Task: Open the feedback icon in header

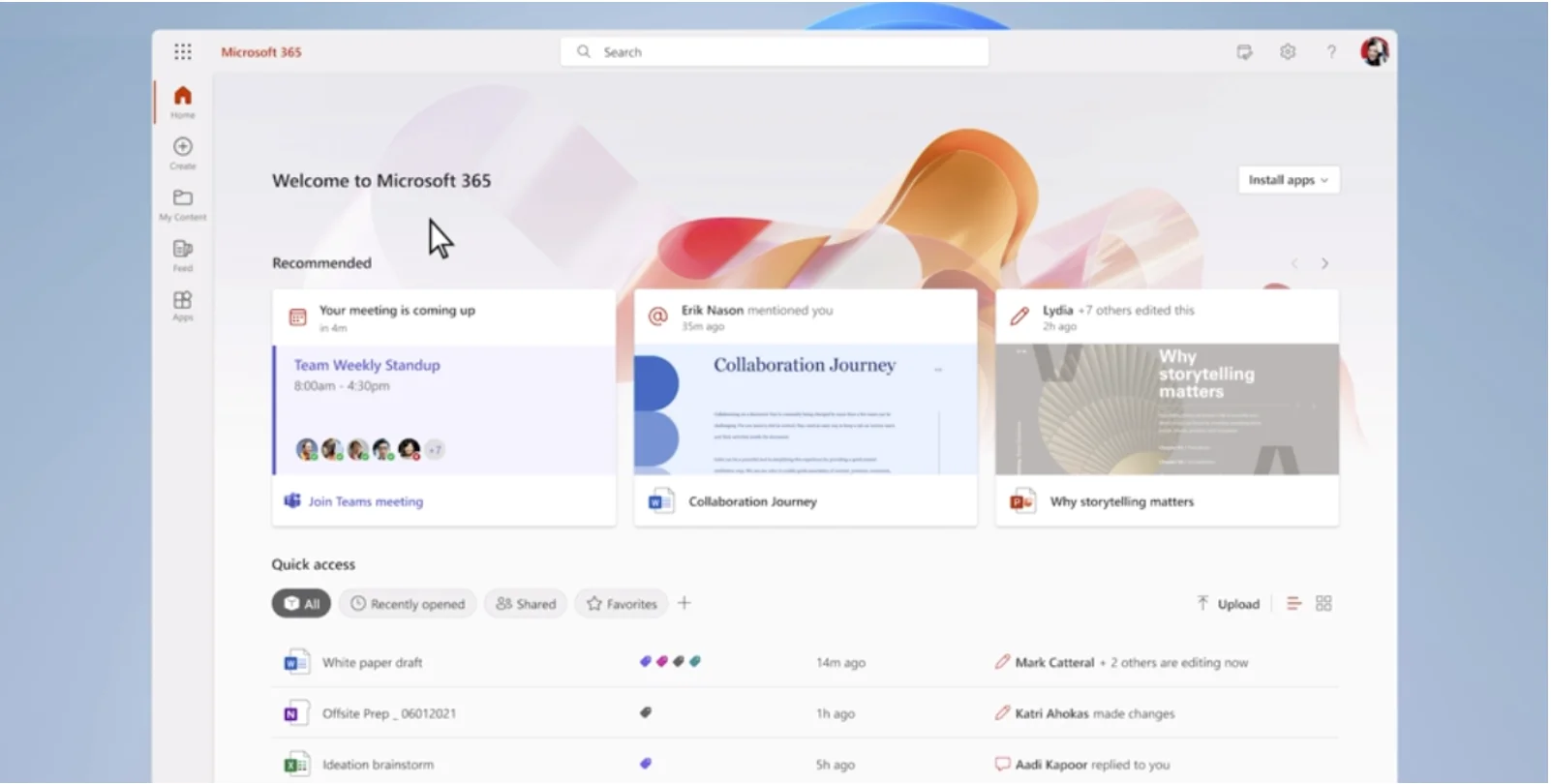Action: 1244,52
